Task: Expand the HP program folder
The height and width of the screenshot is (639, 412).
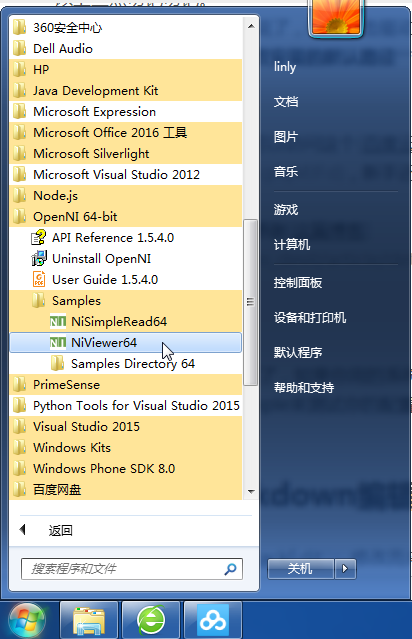Action: [x=126, y=70]
